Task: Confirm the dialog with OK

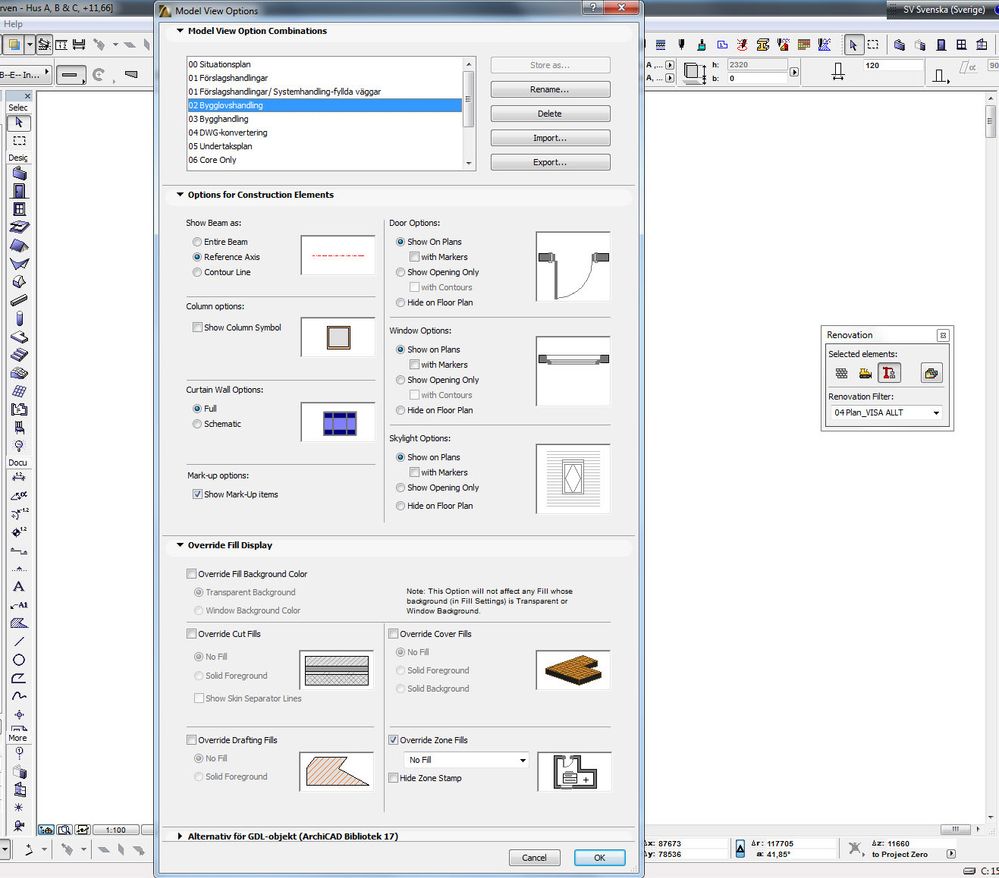Action: click(600, 858)
